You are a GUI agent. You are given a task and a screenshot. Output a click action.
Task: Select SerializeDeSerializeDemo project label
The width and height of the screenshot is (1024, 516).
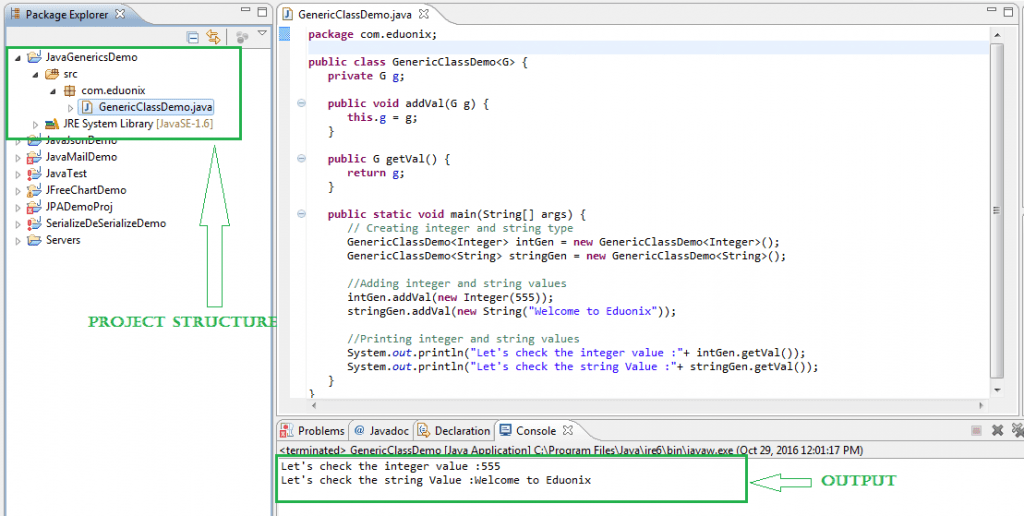click(x=106, y=223)
